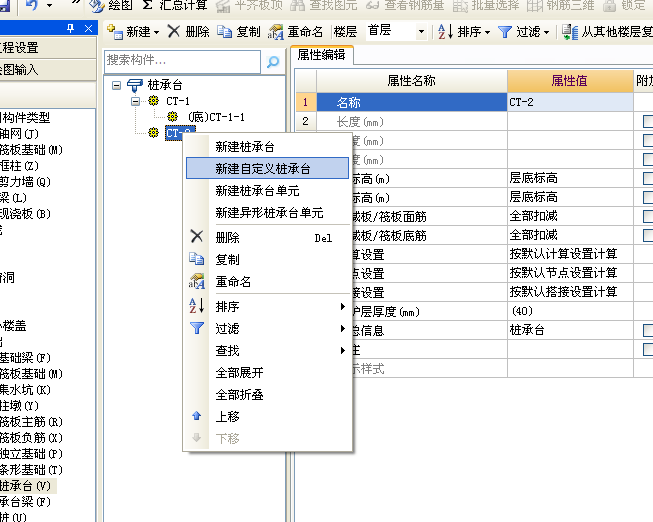Screen dimensions: 653x522
Task: Click the 排序 A-Z icon in toolbar
Action: click(x=445, y=32)
